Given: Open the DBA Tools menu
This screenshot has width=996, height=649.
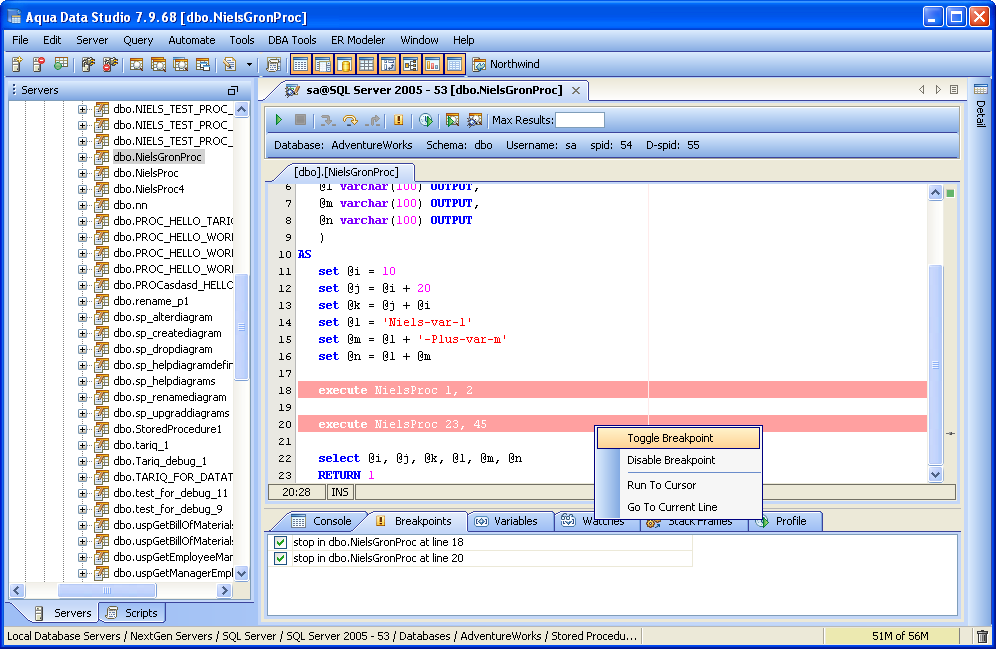Looking at the screenshot, I should 292,40.
